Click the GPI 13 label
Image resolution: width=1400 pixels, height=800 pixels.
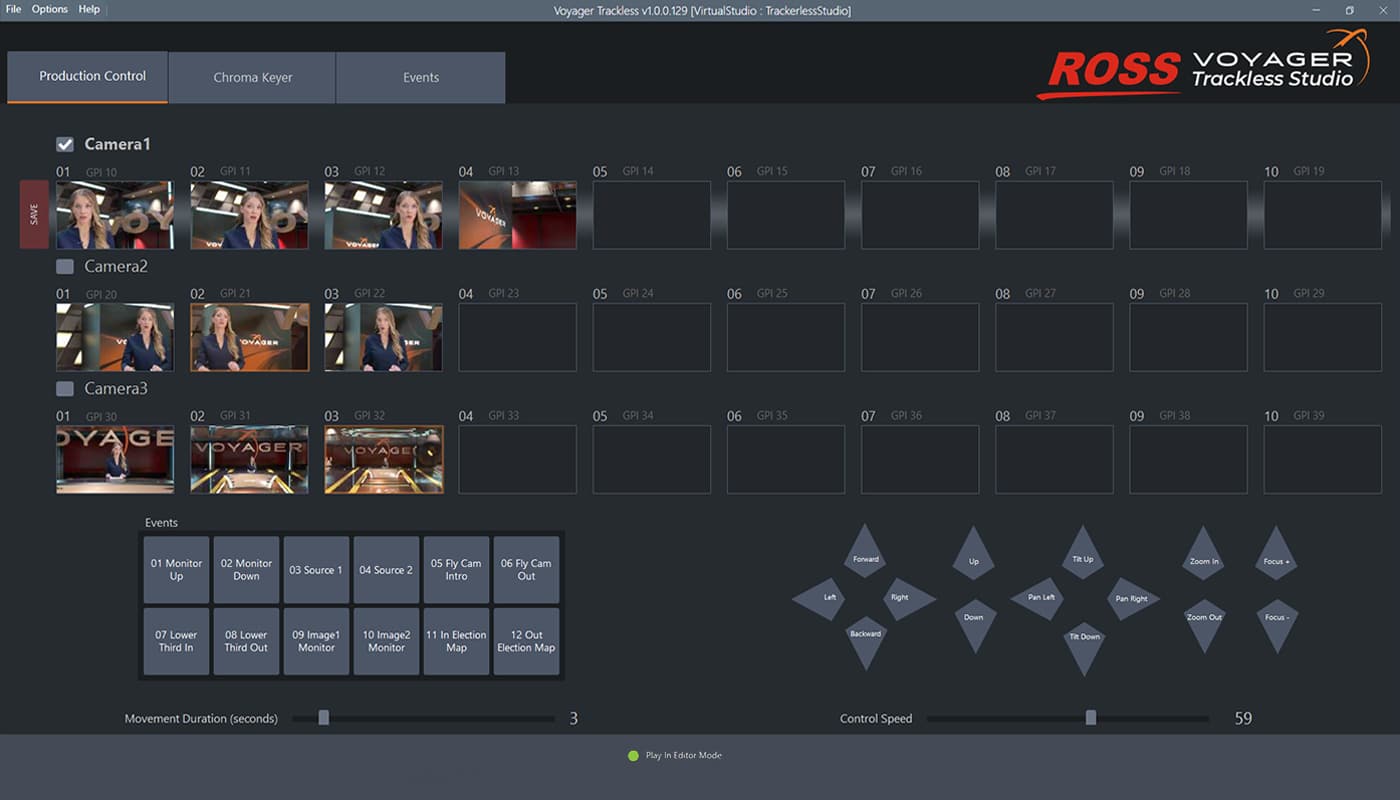(504, 172)
